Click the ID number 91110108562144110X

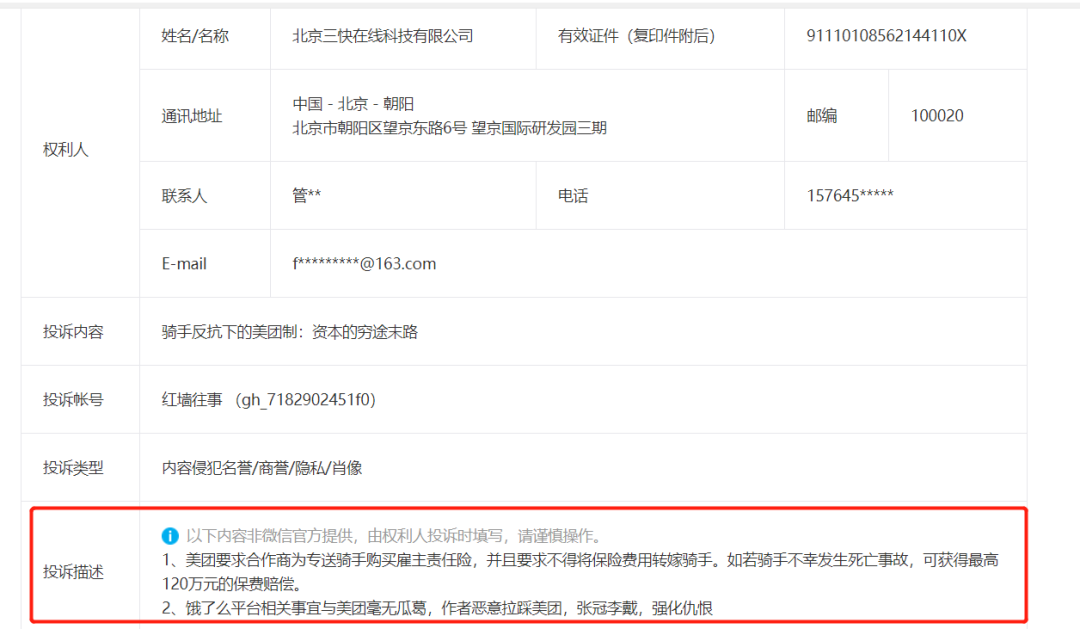[x=886, y=36]
